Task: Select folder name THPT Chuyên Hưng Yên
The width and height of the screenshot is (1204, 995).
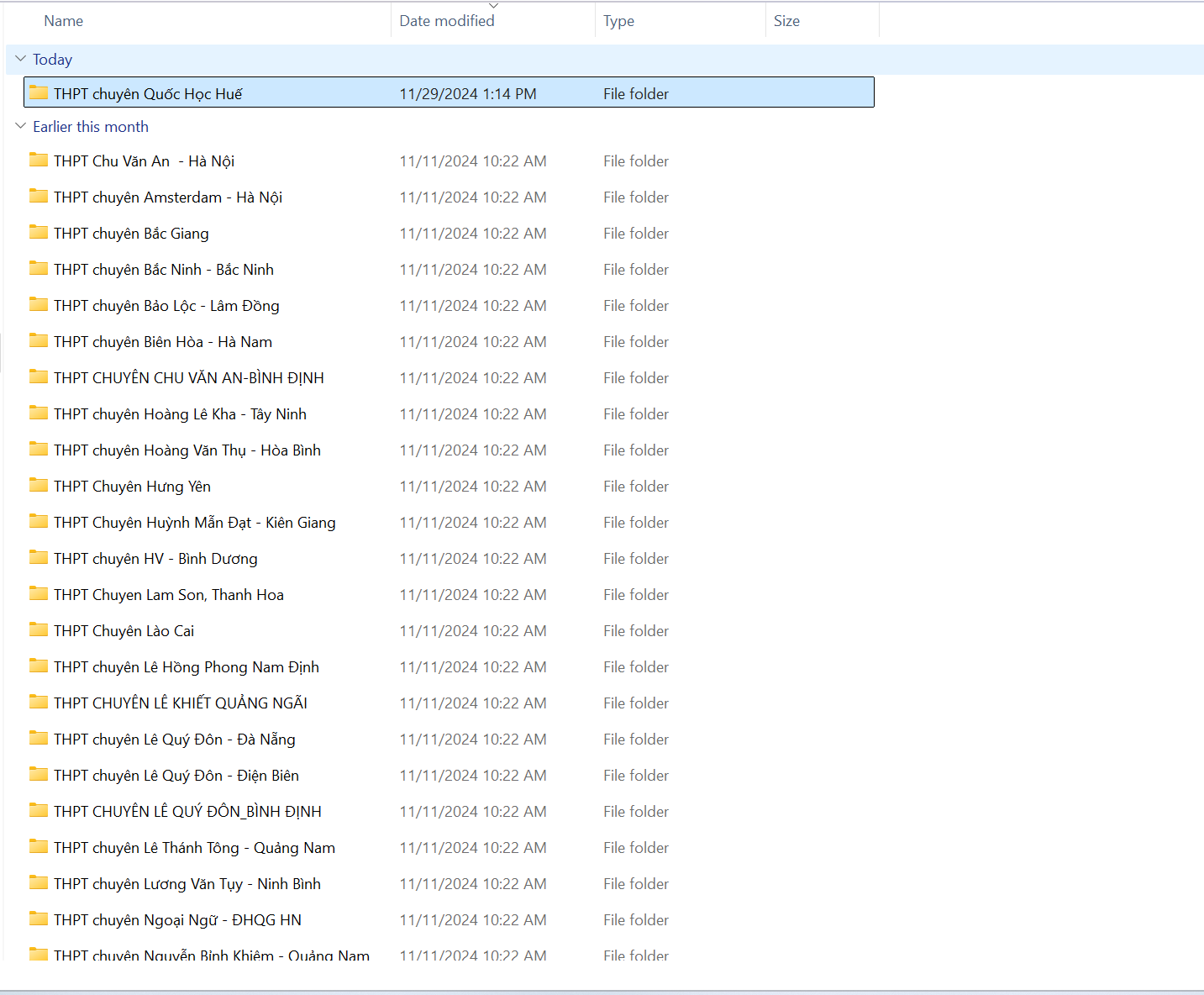Action: pyautogui.click(x=132, y=487)
